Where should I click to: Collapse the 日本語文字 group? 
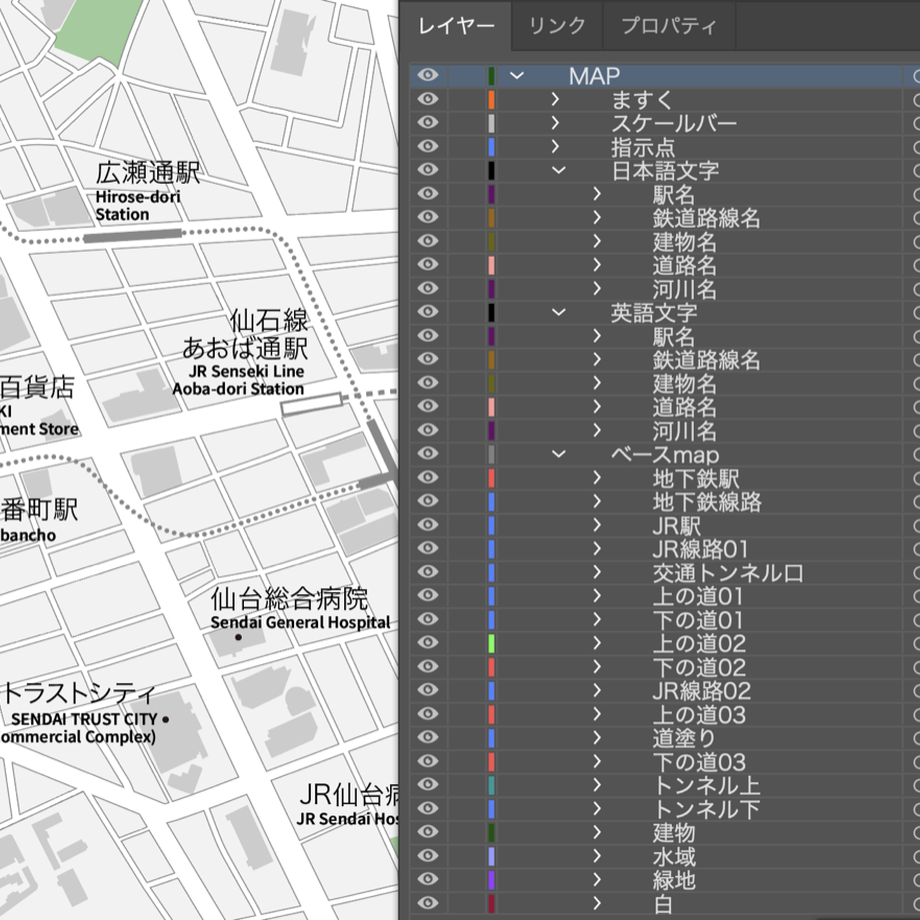pyautogui.click(x=559, y=170)
